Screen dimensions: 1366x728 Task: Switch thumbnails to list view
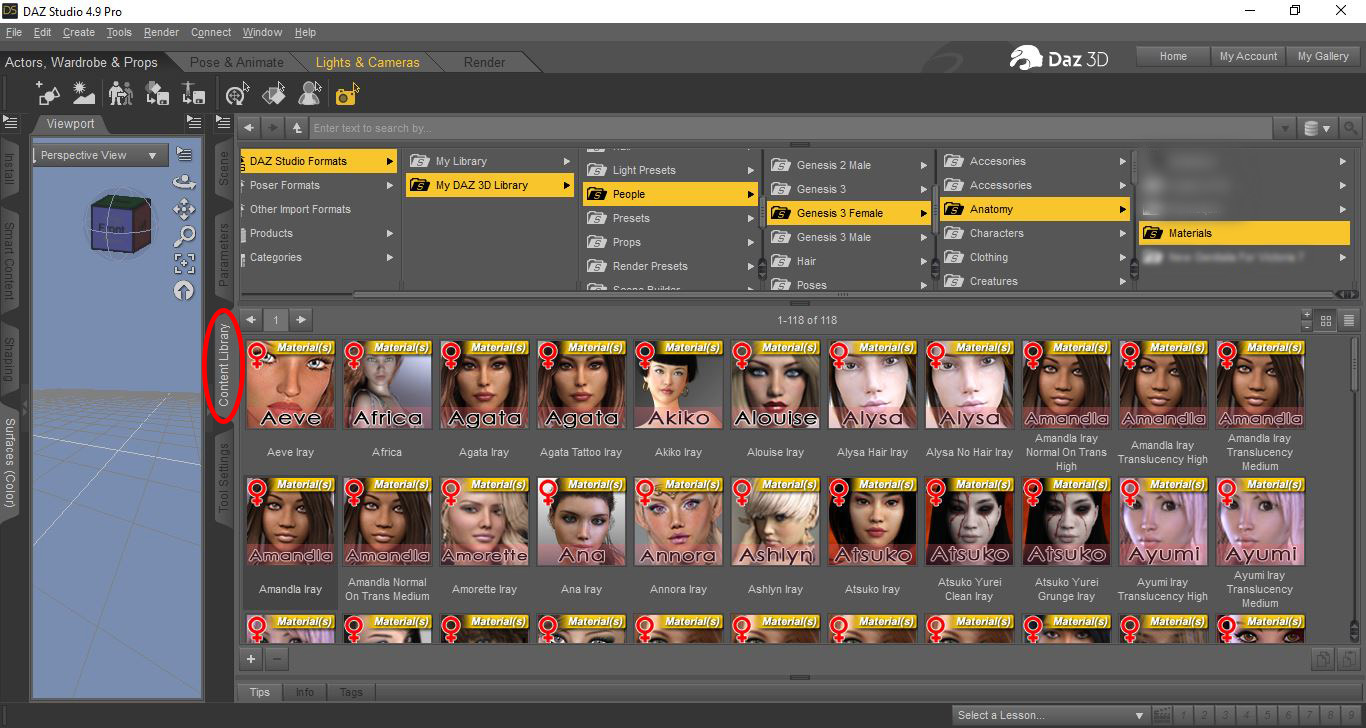click(1349, 321)
